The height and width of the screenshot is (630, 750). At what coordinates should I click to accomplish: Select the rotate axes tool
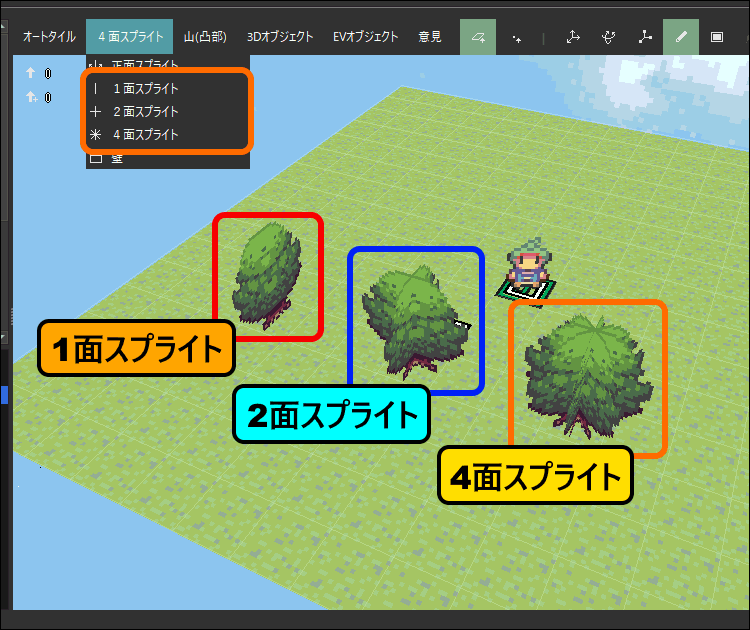[x=609, y=37]
